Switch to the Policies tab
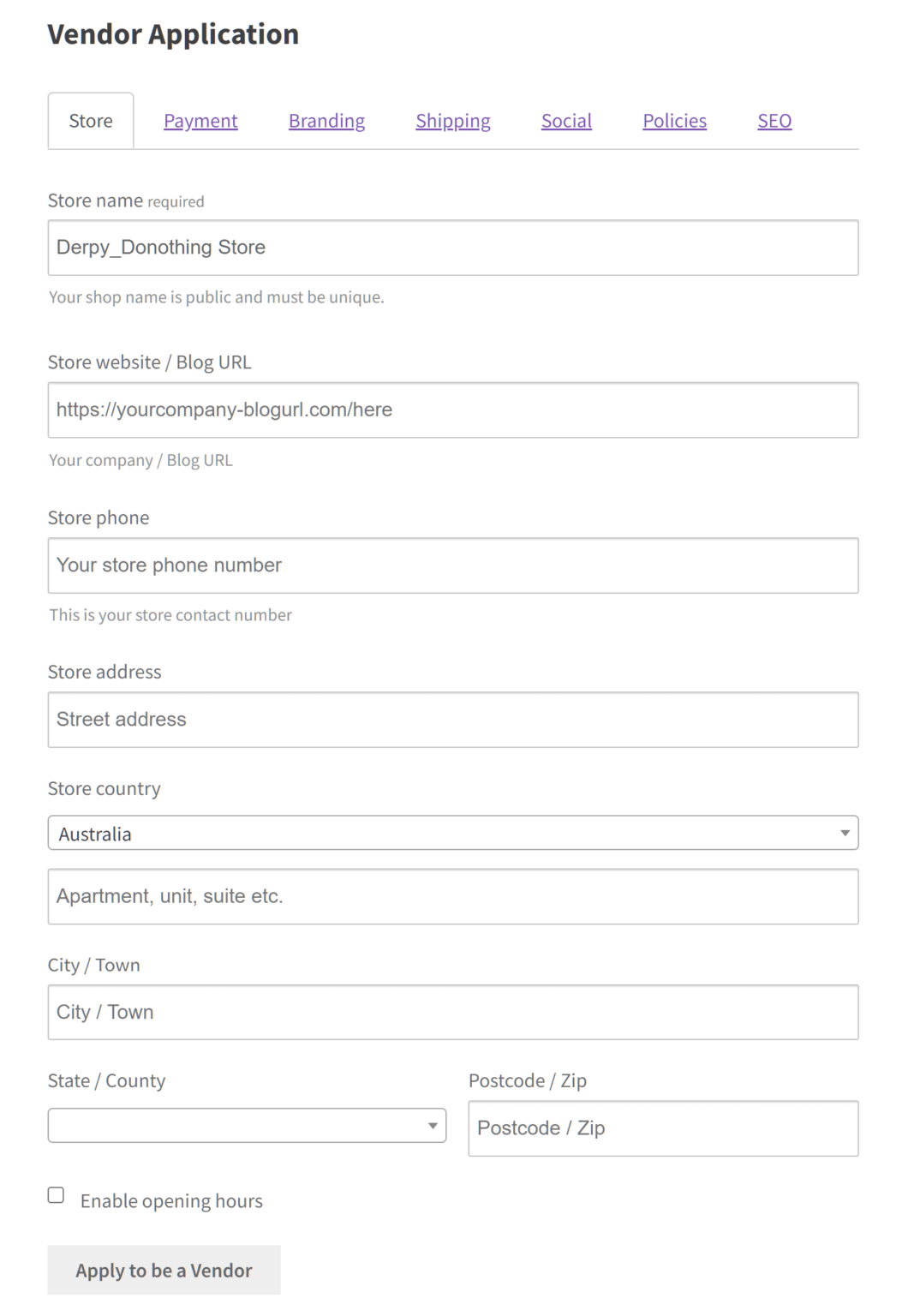The image size is (908, 1316). pos(674,121)
